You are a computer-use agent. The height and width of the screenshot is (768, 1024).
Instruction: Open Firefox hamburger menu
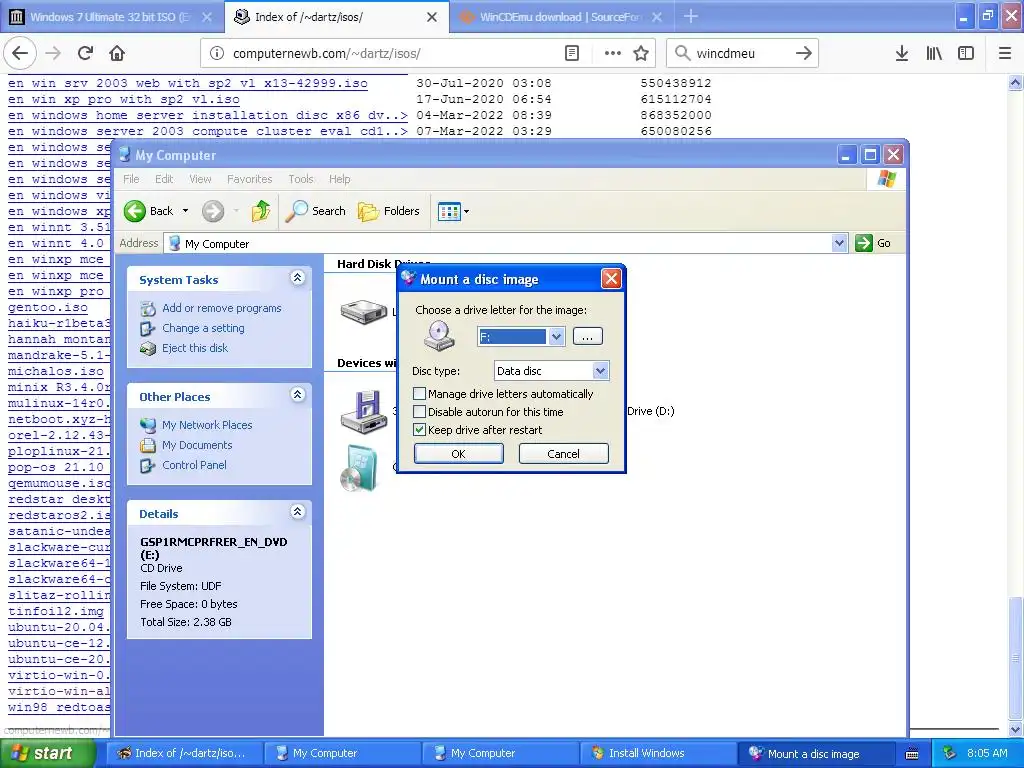pos(1005,53)
